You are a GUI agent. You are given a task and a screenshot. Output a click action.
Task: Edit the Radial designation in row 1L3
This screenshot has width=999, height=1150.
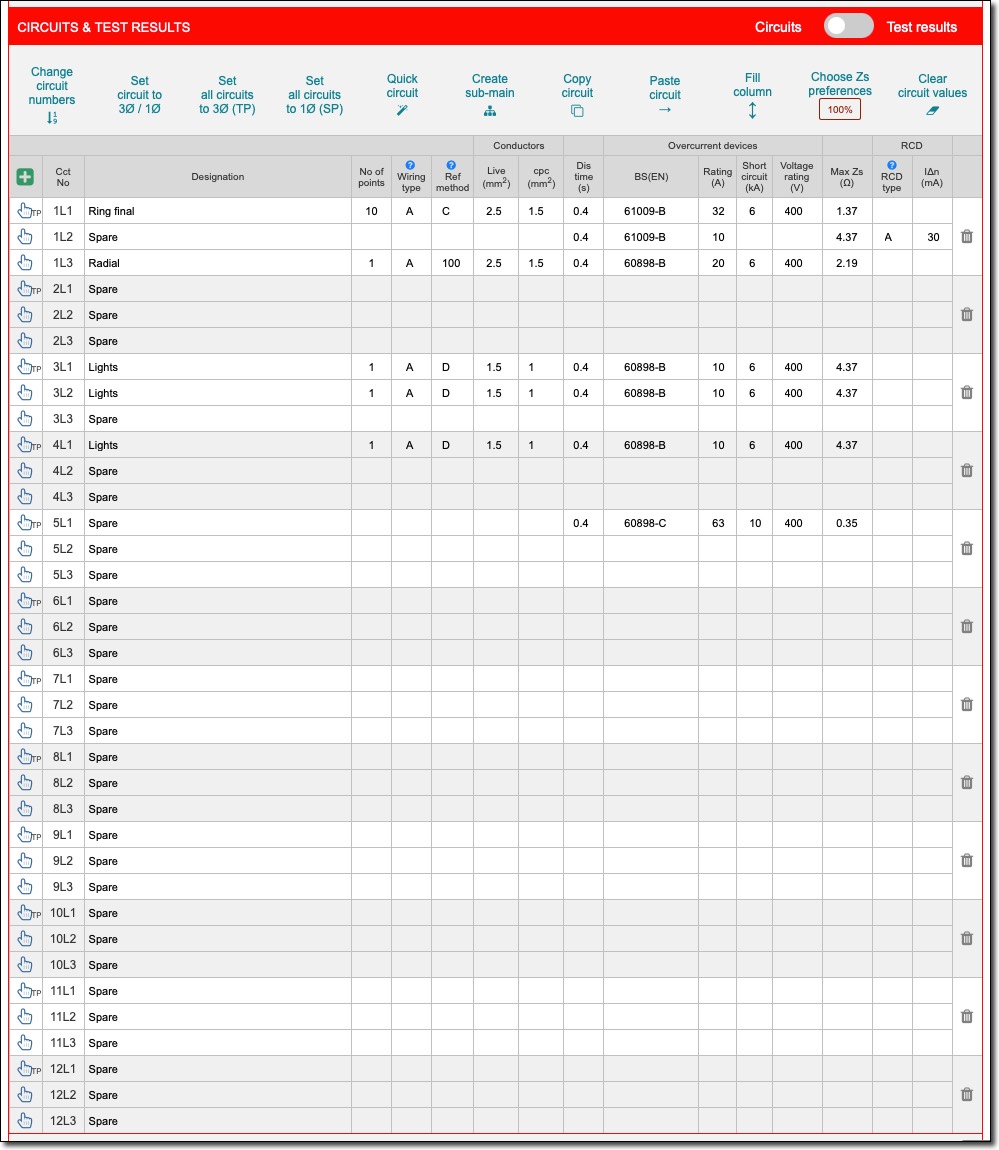(x=218, y=263)
